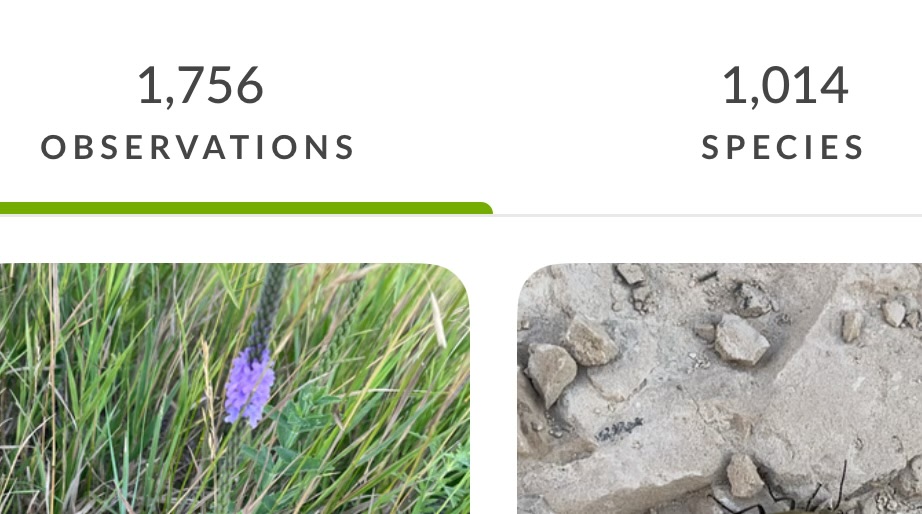
Task: Switch to the Species tab
Action: (x=782, y=112)
